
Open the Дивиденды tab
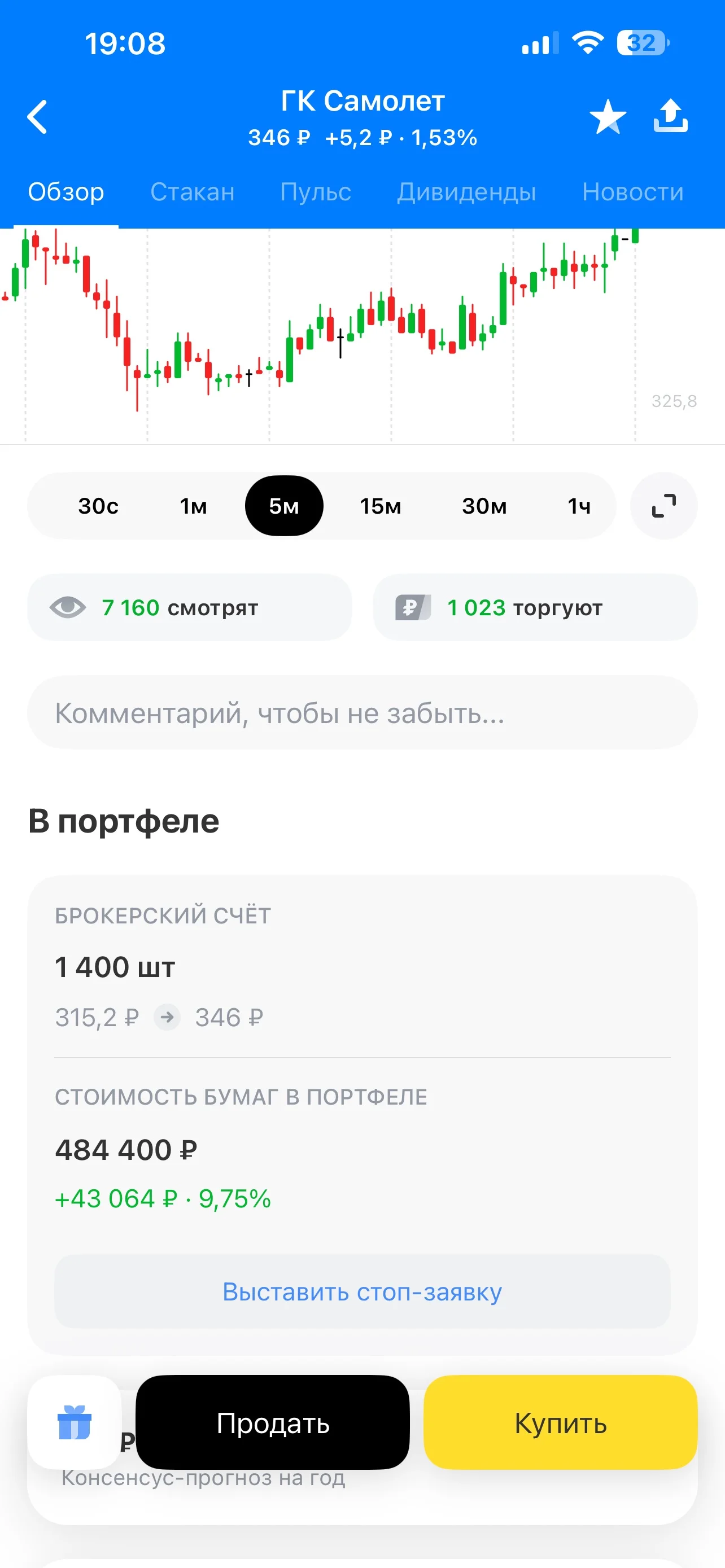[466, 192]
